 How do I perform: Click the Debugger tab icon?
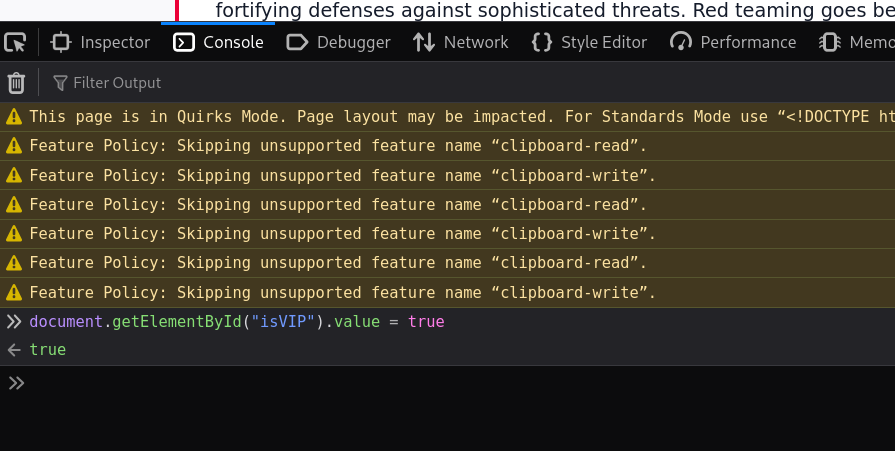(x=297, y=42)
